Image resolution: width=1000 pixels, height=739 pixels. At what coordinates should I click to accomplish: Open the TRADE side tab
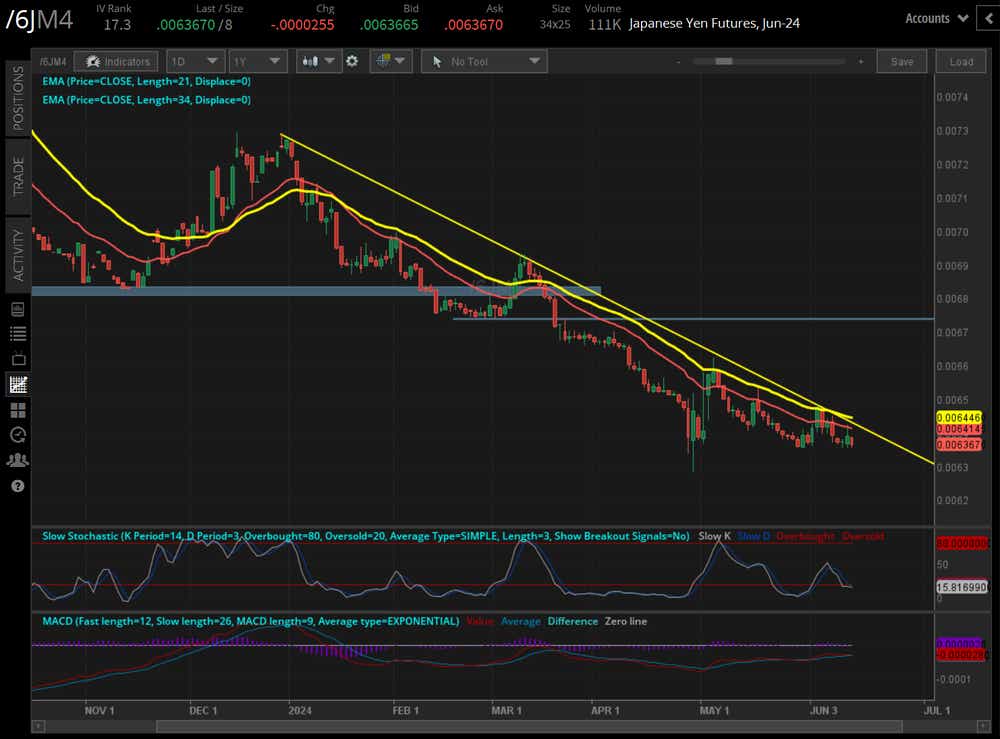18,176
